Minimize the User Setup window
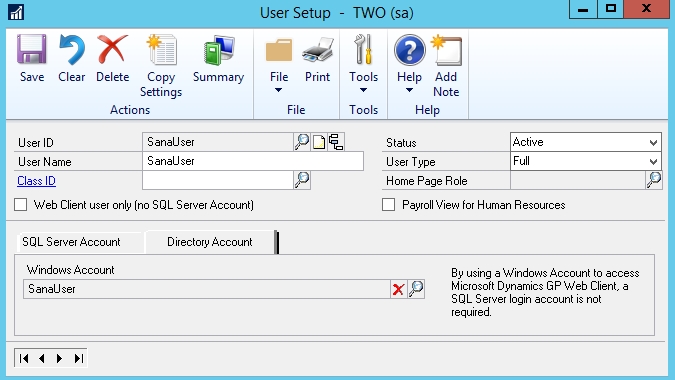The height and width of the screenshot is (380, 675). point(583,9)
